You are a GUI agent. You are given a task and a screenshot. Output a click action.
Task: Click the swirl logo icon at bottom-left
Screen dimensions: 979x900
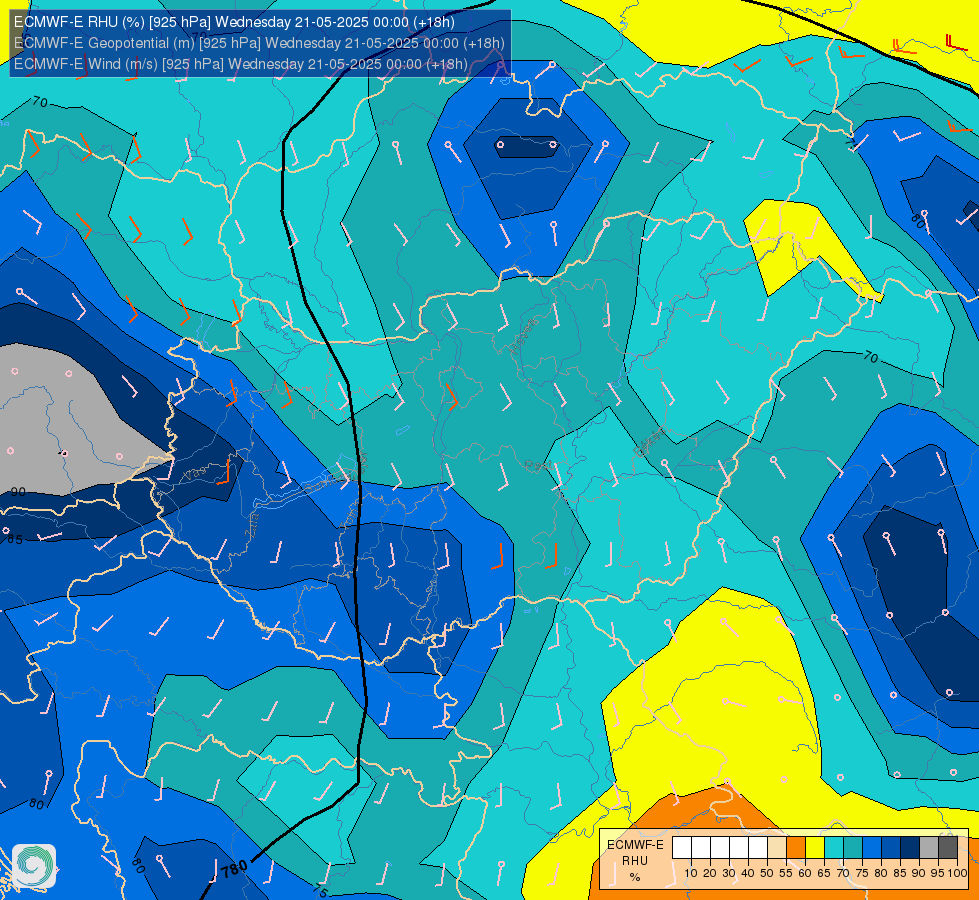point(34,866)
